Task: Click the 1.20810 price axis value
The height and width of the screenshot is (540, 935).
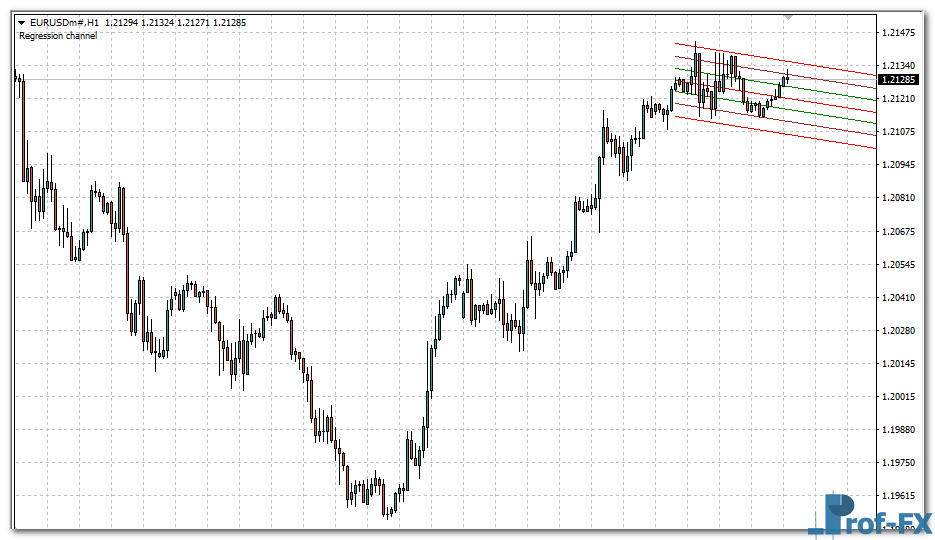Action: pos(902,198)
